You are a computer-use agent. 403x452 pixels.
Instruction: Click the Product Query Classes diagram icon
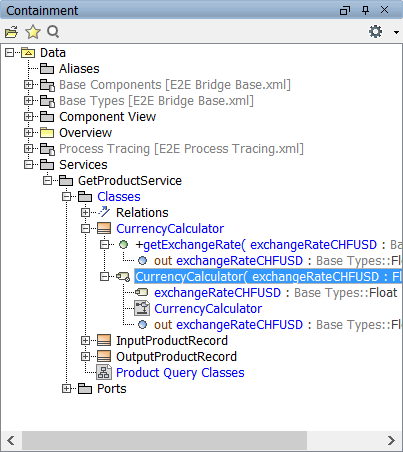click(x=104, y=372)
